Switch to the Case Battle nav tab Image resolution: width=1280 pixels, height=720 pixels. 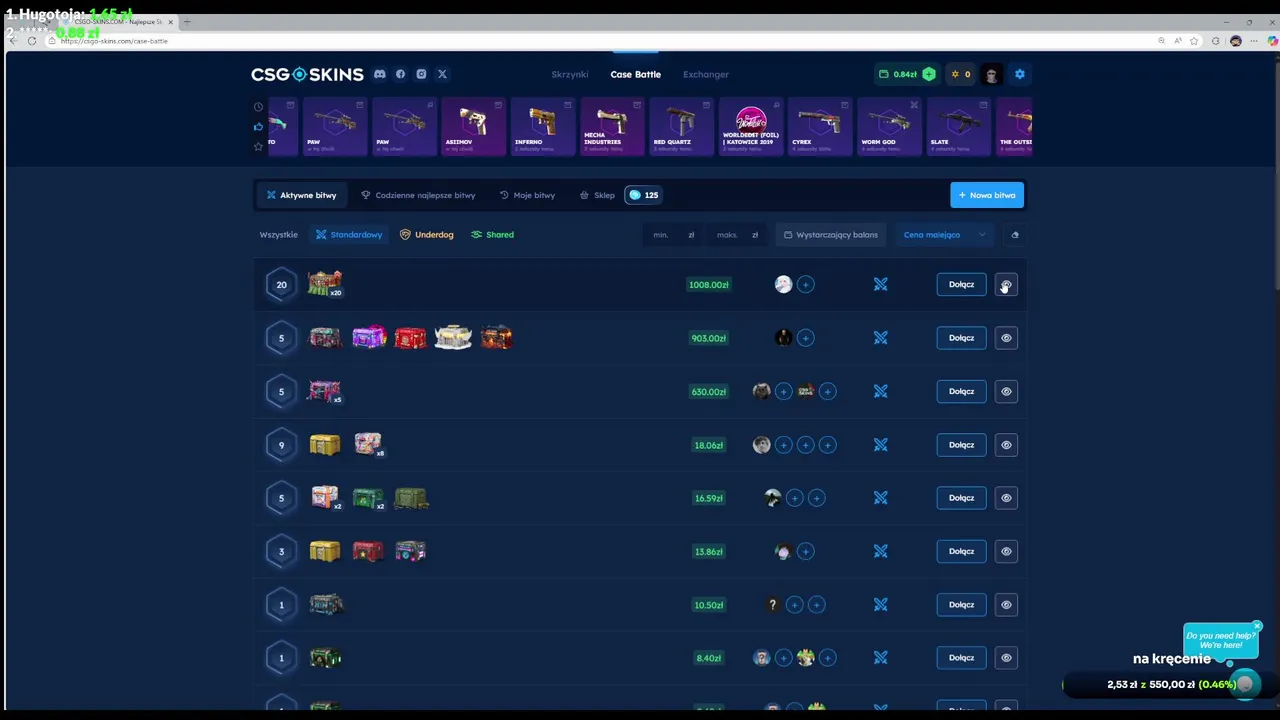point(635,74)
